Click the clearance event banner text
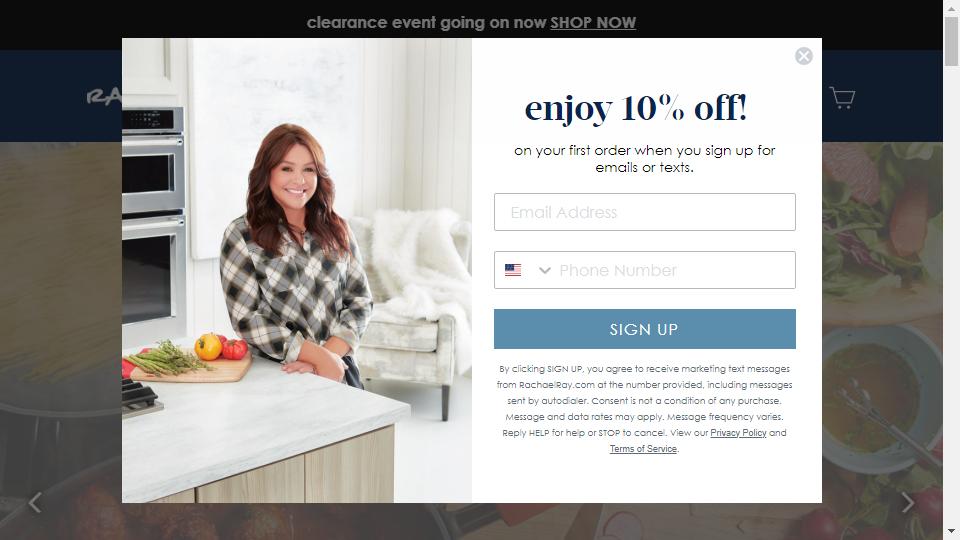The height and width of the screenshot is (540, 960). click(x=426, y=23)
